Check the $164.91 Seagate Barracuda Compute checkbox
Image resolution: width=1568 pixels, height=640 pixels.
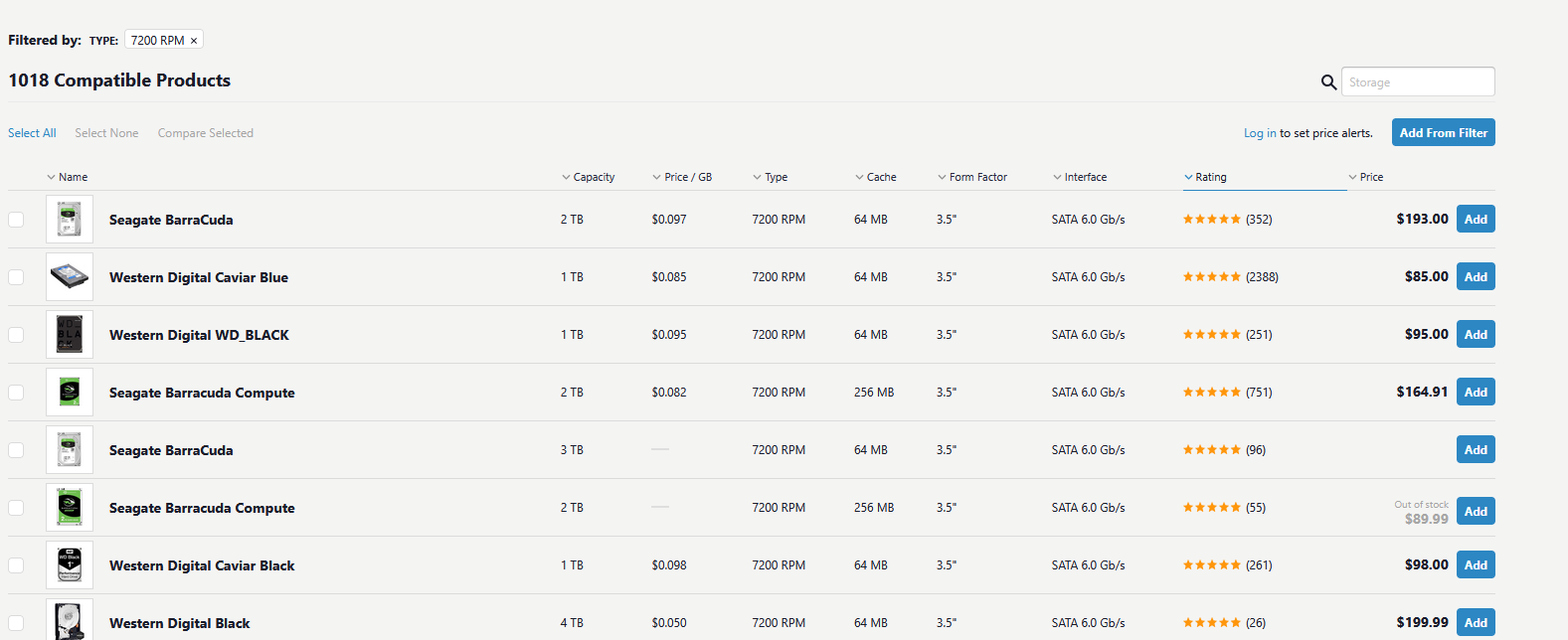click(x=16, y=393)
